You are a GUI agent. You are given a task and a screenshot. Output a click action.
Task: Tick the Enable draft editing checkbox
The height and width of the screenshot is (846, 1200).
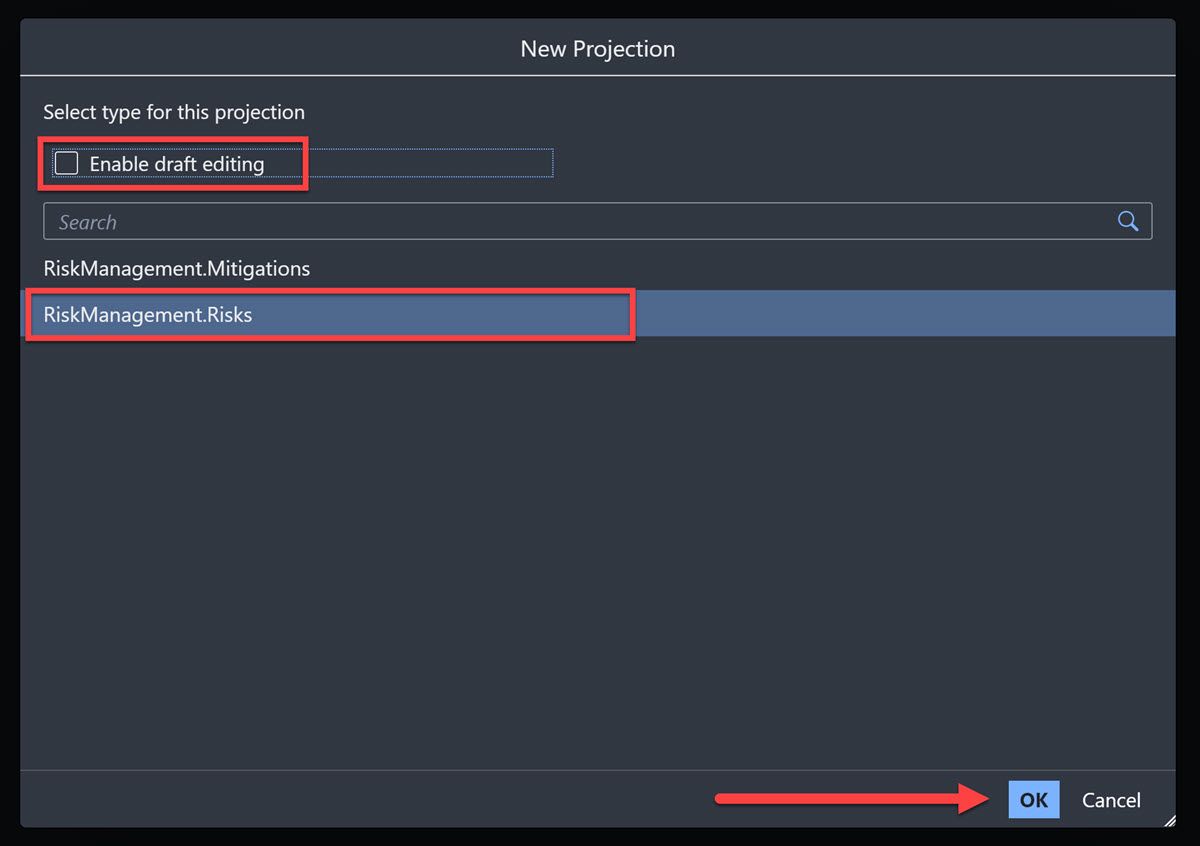pos(66,163)
